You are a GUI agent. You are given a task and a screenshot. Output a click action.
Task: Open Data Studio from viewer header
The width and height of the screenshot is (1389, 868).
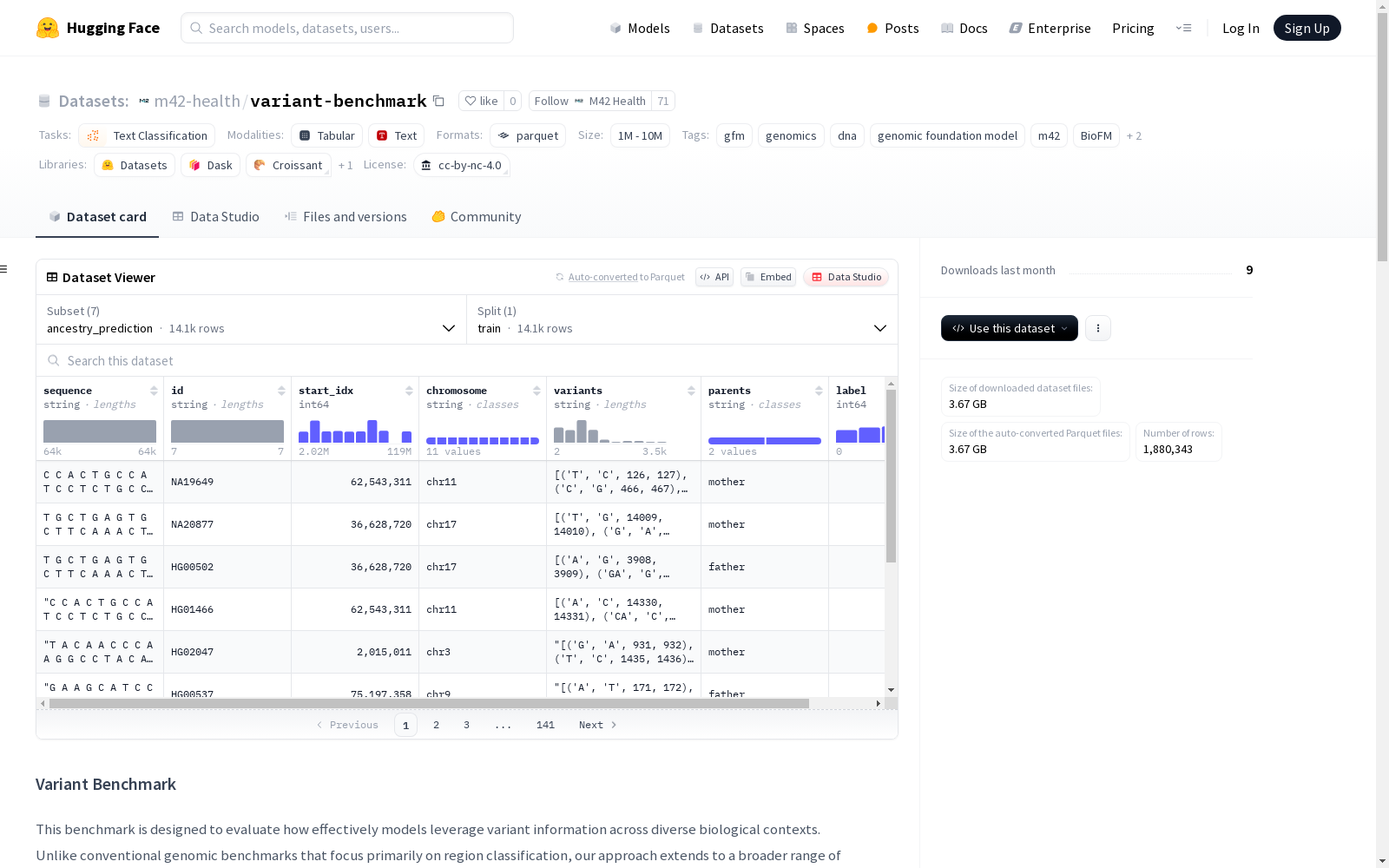(846, 277)
